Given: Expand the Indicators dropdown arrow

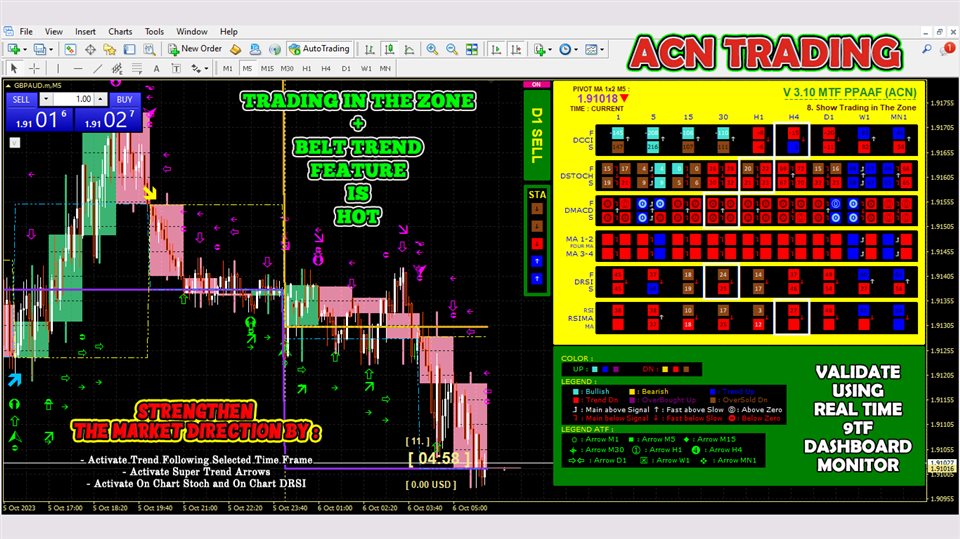Looking at the screenshot, I should coord(550,50).
